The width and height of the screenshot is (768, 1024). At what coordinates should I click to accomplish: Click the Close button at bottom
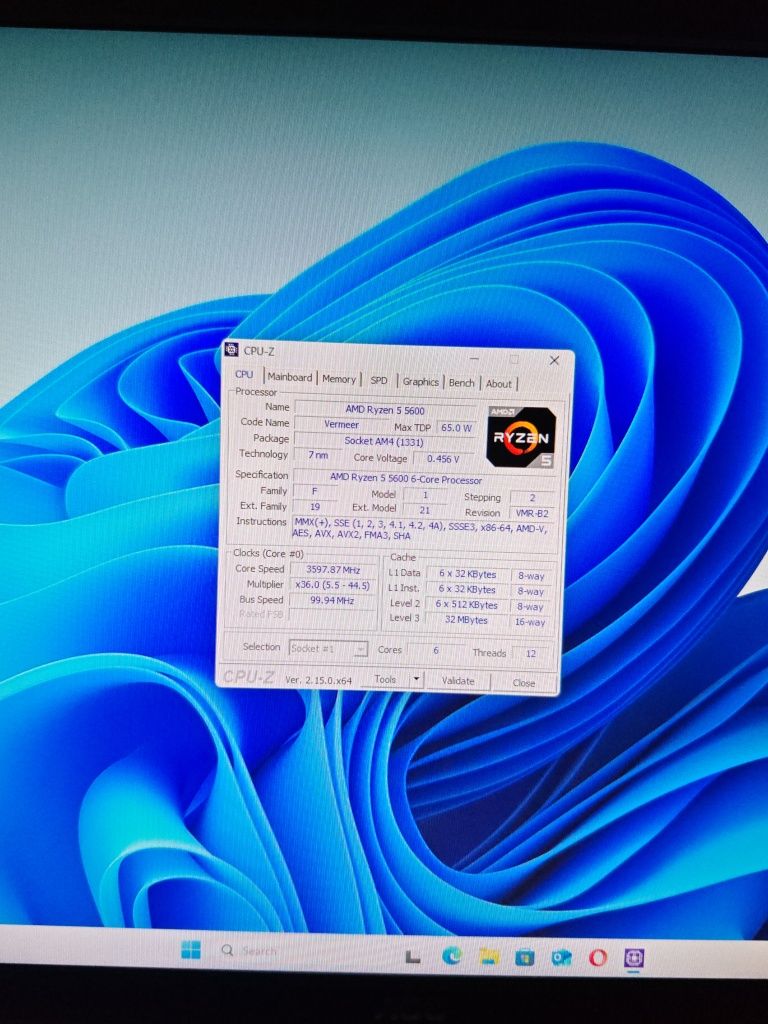click(x=524, y=682)
